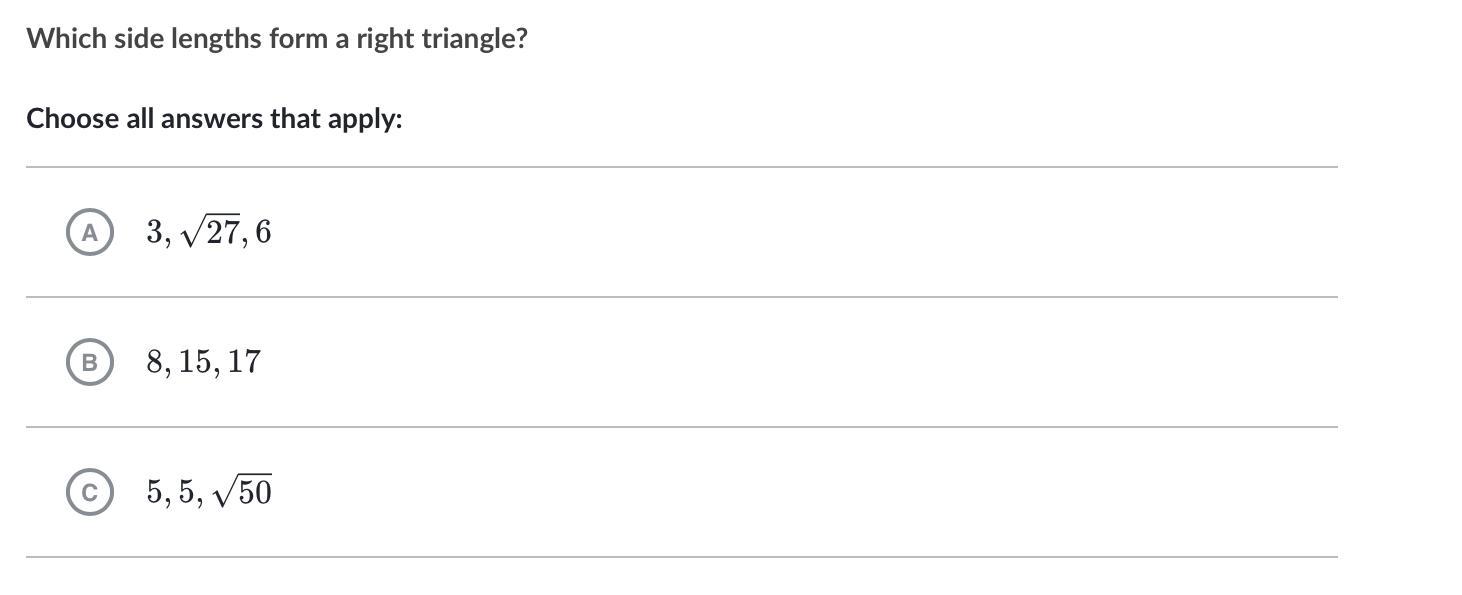
Task: Click the first 5 in option C
Action: [x=154, y=492]
